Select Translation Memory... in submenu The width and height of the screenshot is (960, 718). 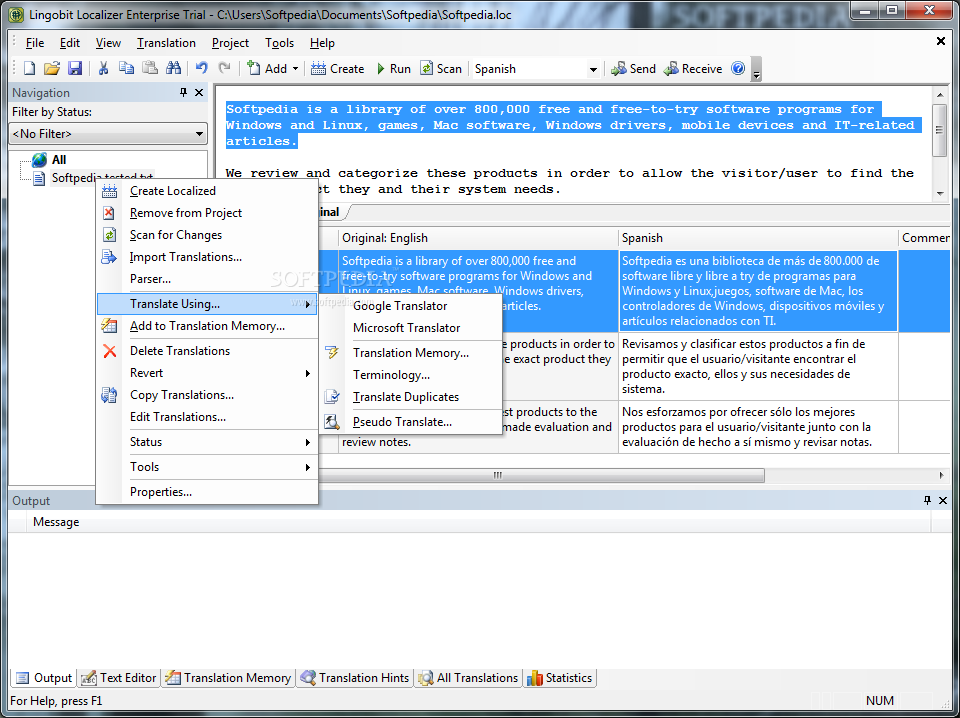click(410, 353)
